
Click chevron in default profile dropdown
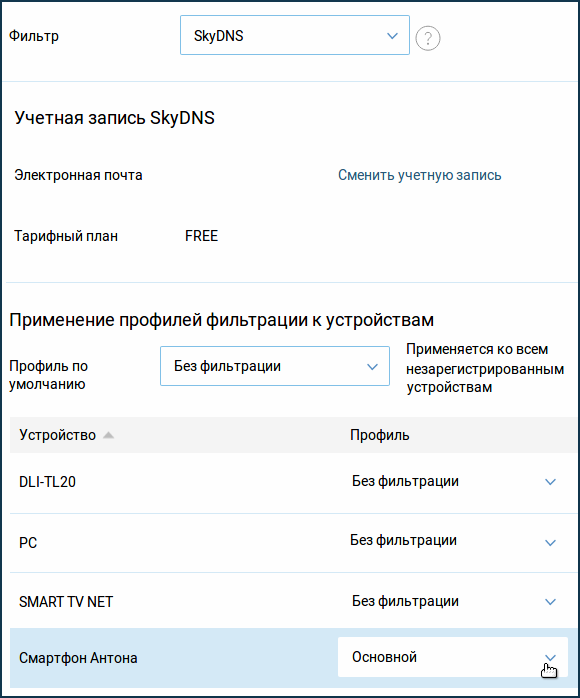pyautogui.click(x=372, y=367)
